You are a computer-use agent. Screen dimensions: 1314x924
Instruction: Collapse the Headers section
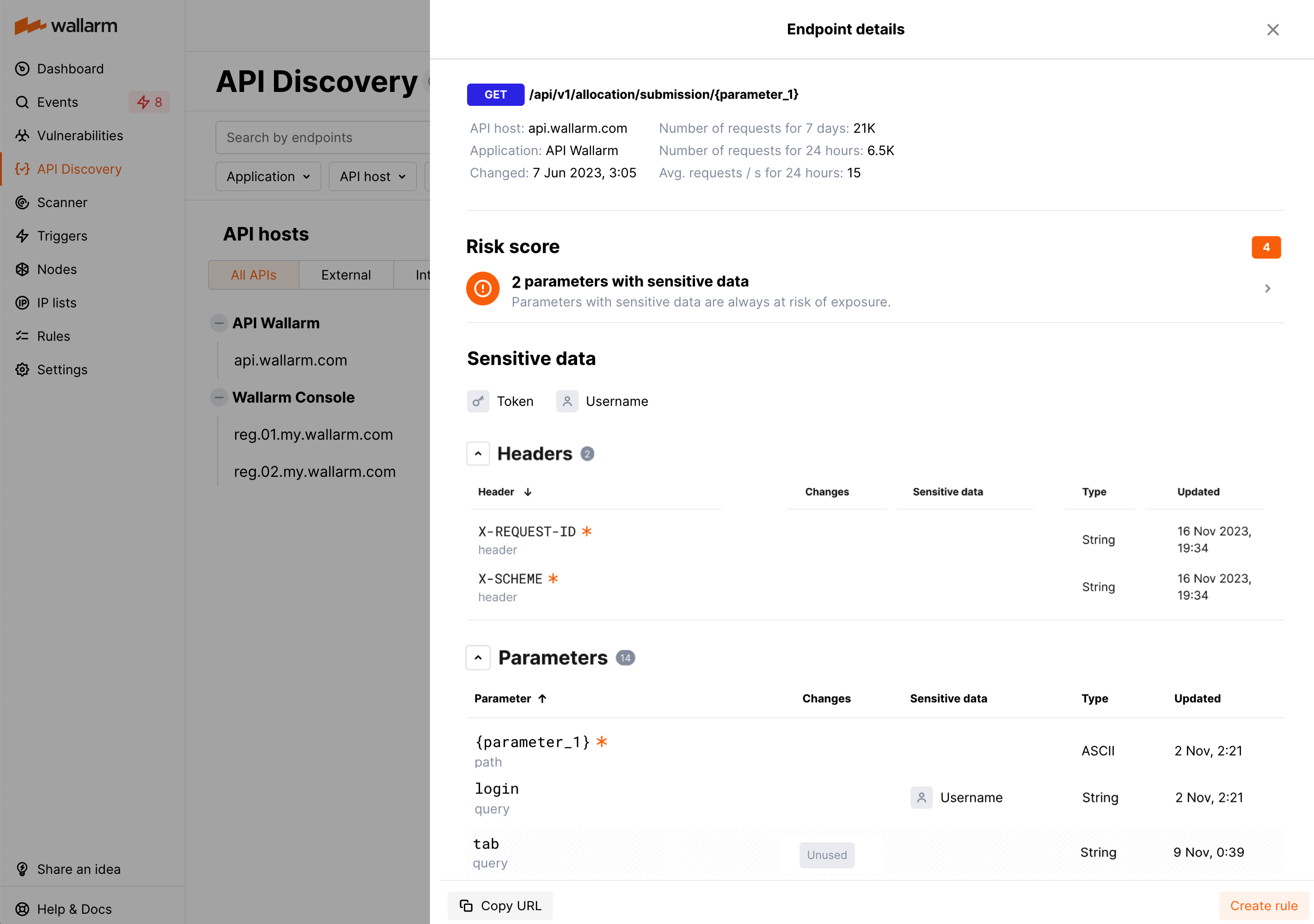click(x=478, y=454)
